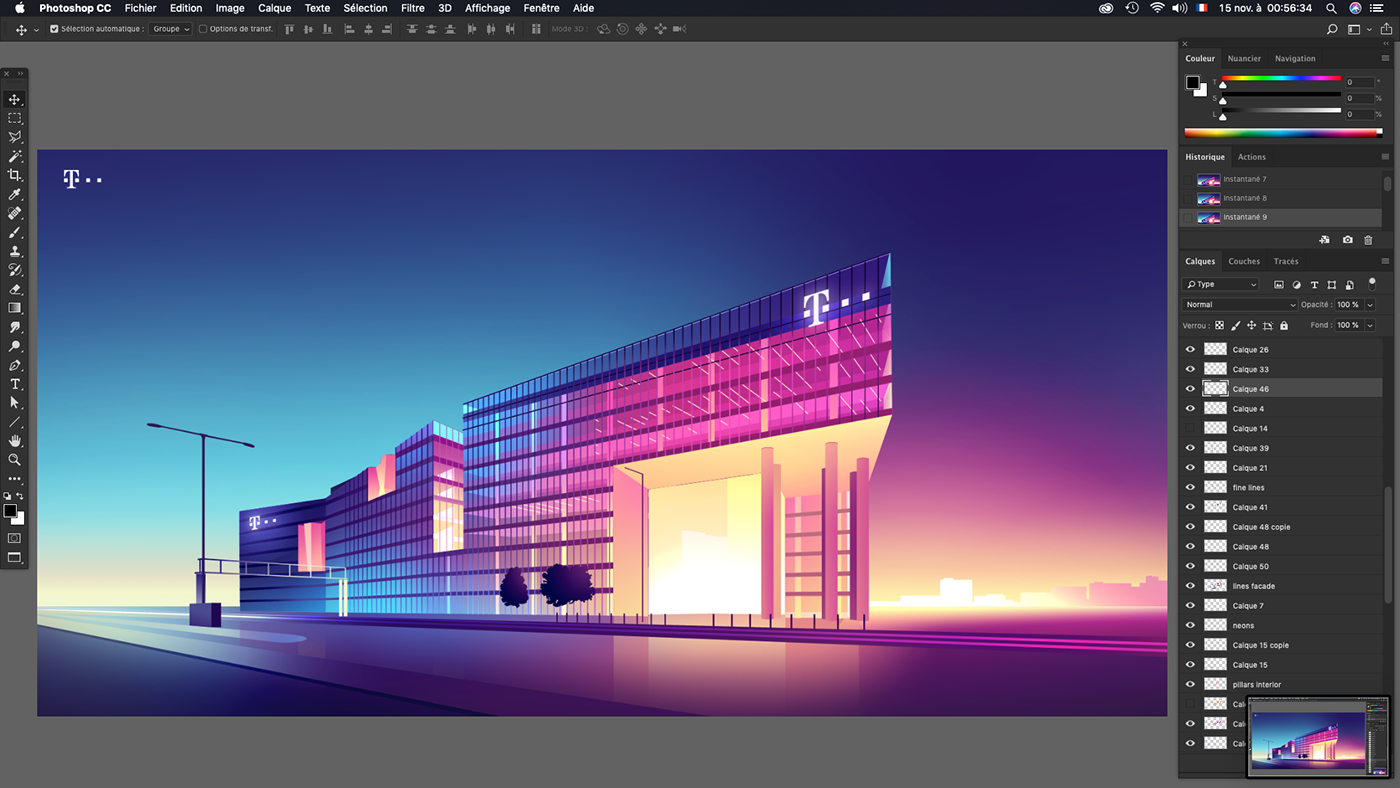Filter layers by type layers icon
The height and width of the screenshot is (788, 1400).
1314,285
